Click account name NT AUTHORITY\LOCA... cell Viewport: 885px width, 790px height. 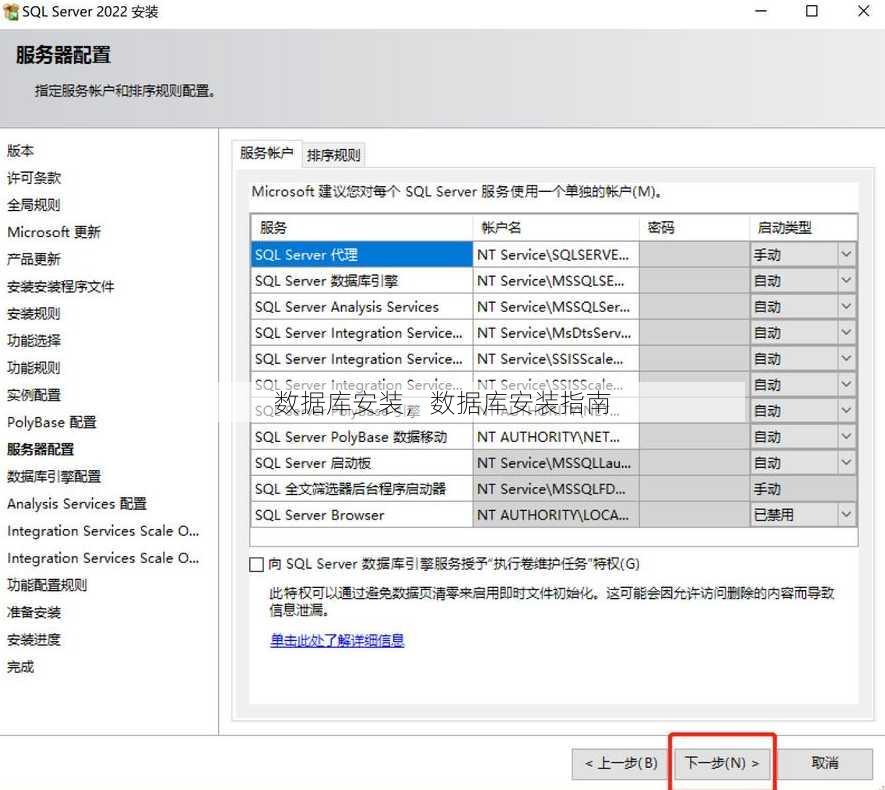coord(556,515)
